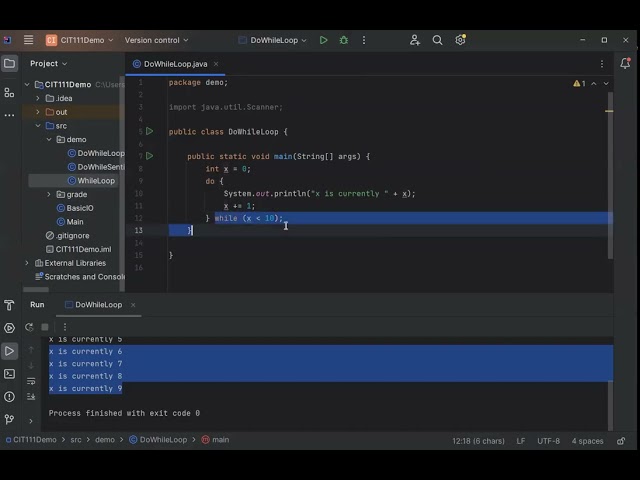Viewport: 640px width, 480px height.
Task: Open Main class in project tree
Action: point(70,222)
